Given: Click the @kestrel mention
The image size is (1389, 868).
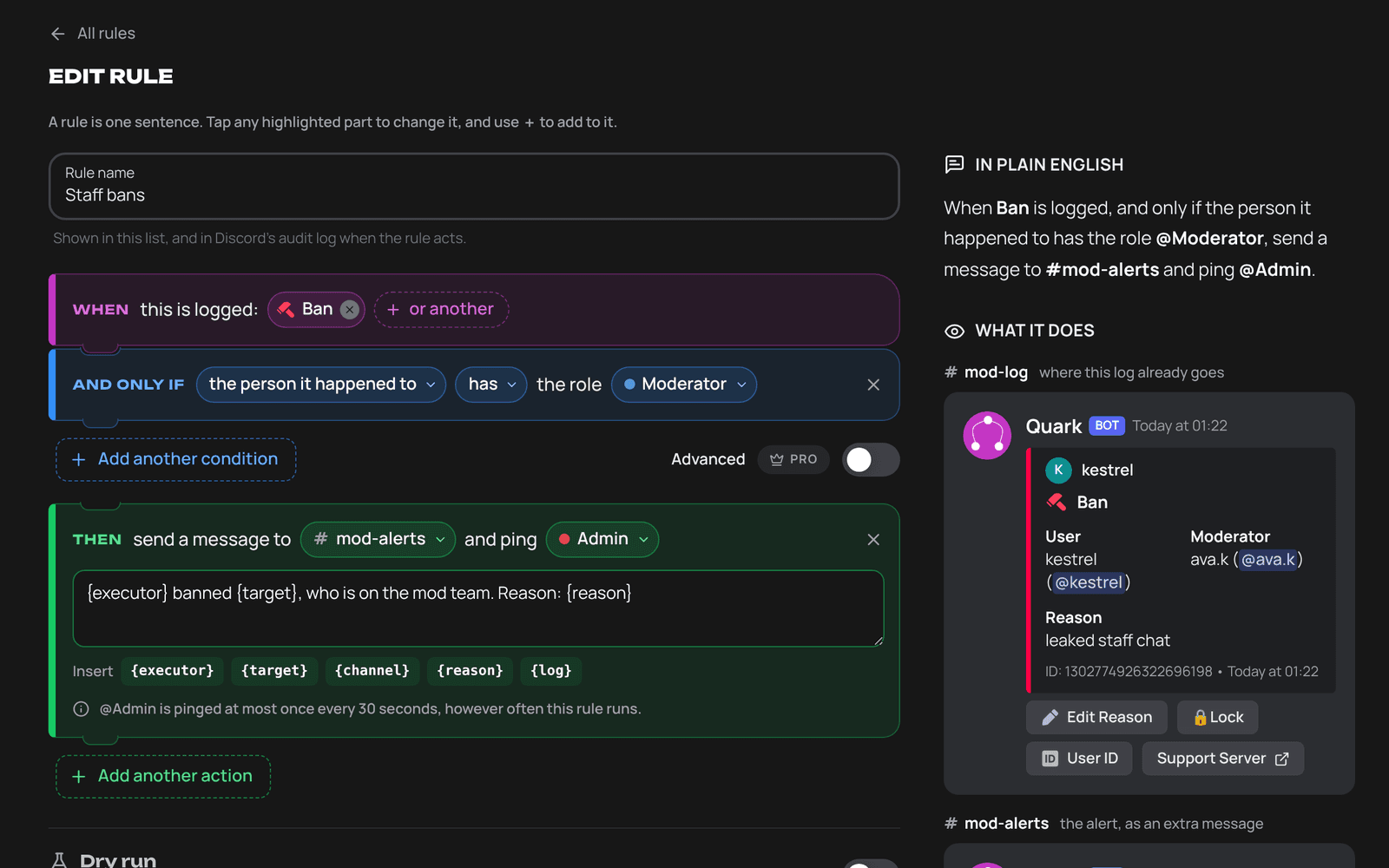Looking at the screenshot, I should pos(1089,582).
